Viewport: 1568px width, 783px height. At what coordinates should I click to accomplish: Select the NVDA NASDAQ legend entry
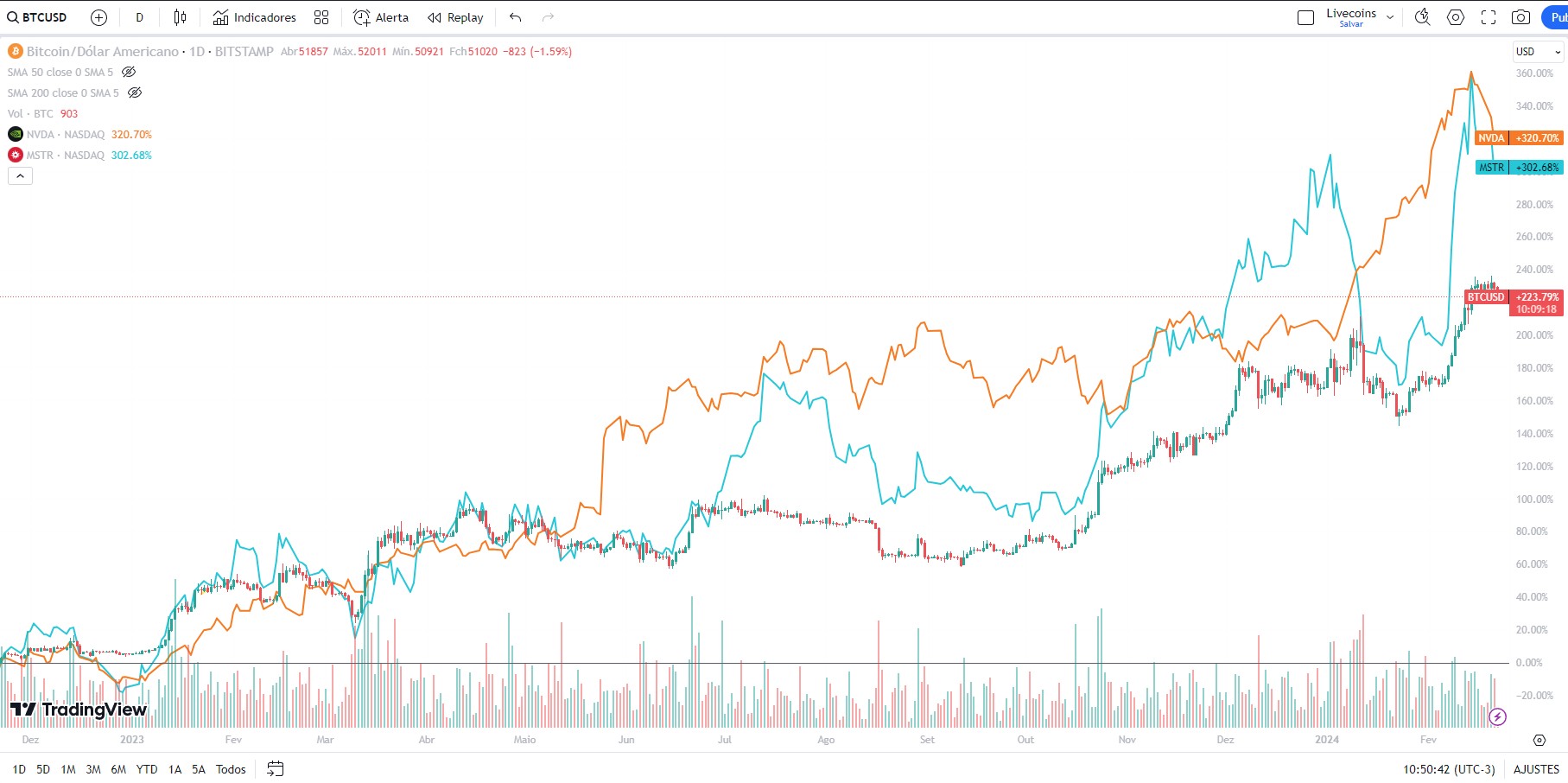66,134
